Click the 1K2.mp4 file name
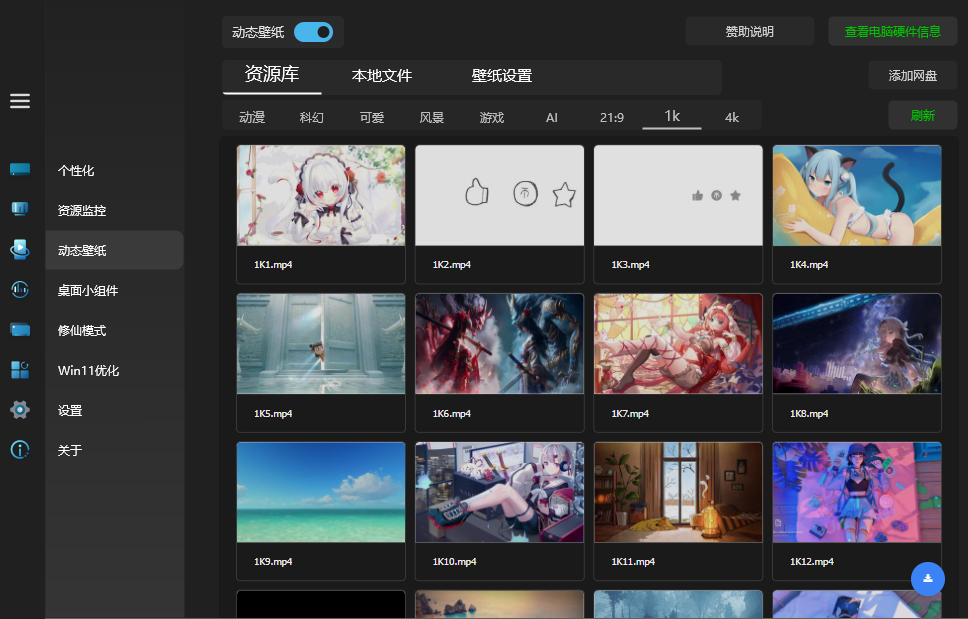This screenshot has width=968, height=619. pyautogui.click(x=451, y=265)
